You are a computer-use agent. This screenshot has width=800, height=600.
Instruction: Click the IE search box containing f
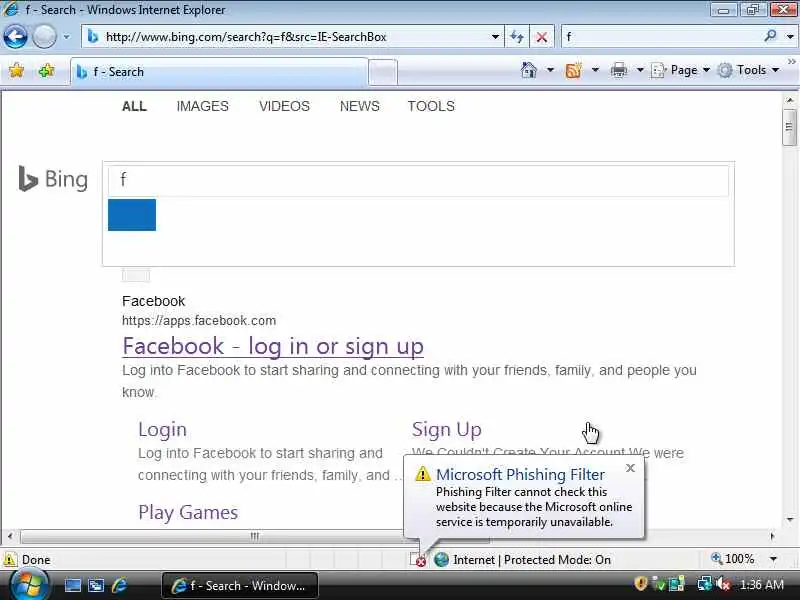click(661, 37)
